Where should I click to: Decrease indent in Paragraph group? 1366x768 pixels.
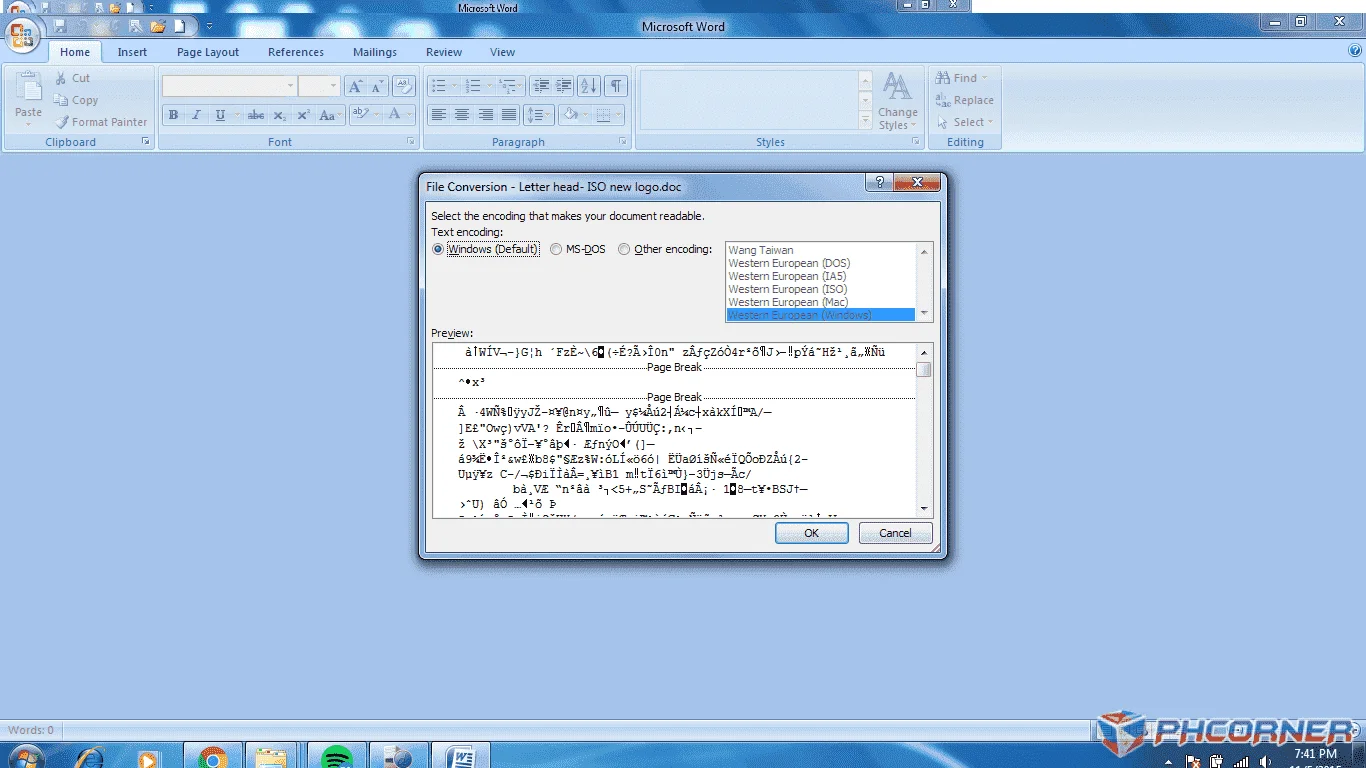point(540,87)
